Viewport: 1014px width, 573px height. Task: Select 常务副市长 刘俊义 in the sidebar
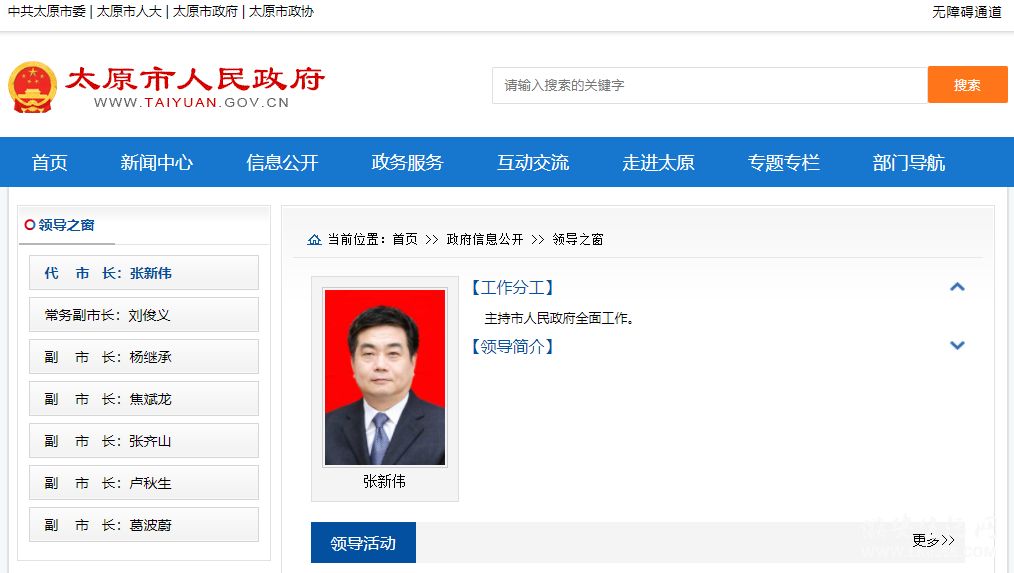pyautogui.click(x=144, y=315)
